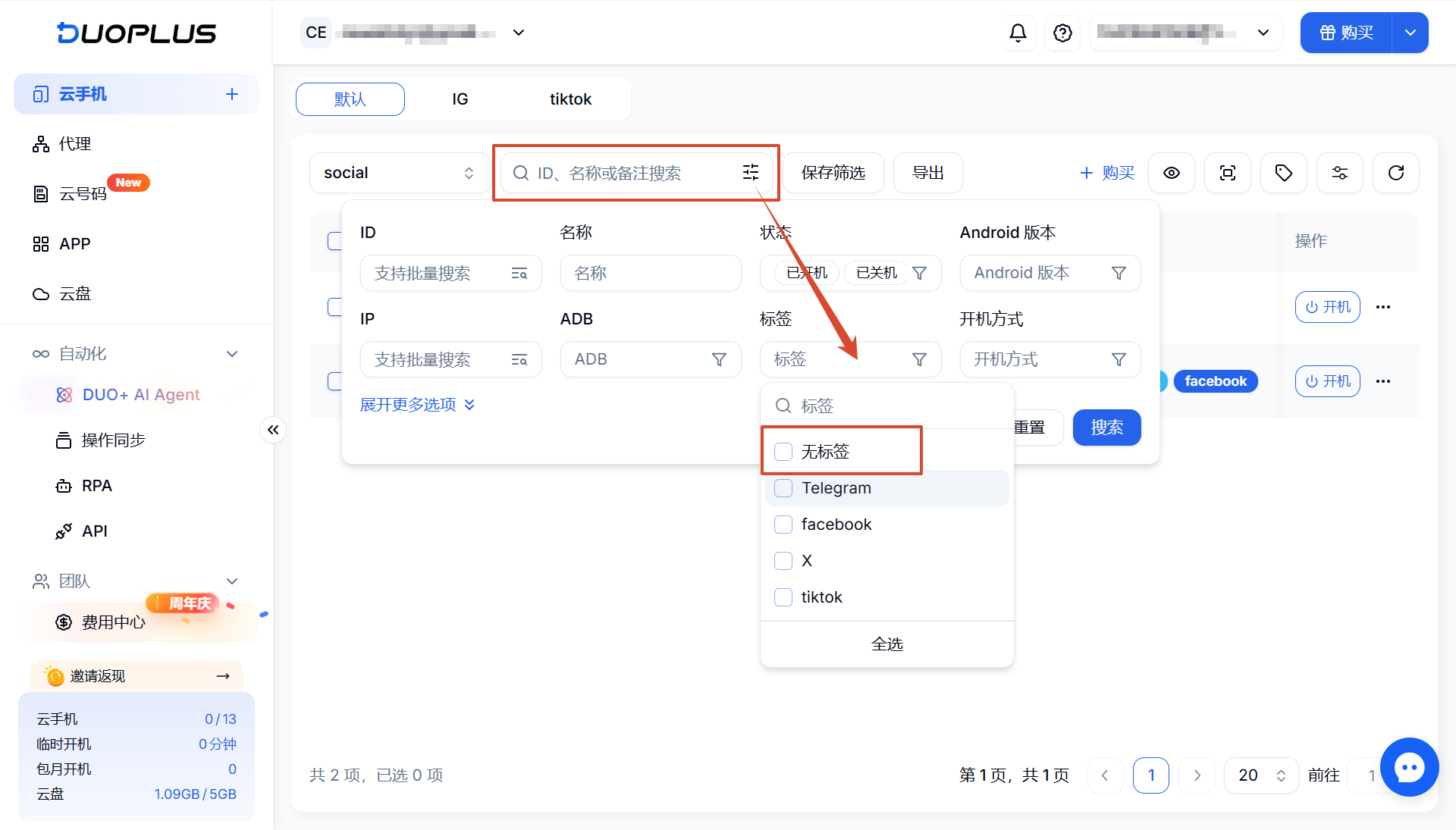Open the ADB filter dropdown
Screen dimensions: 1456x830
click(651, 359)
